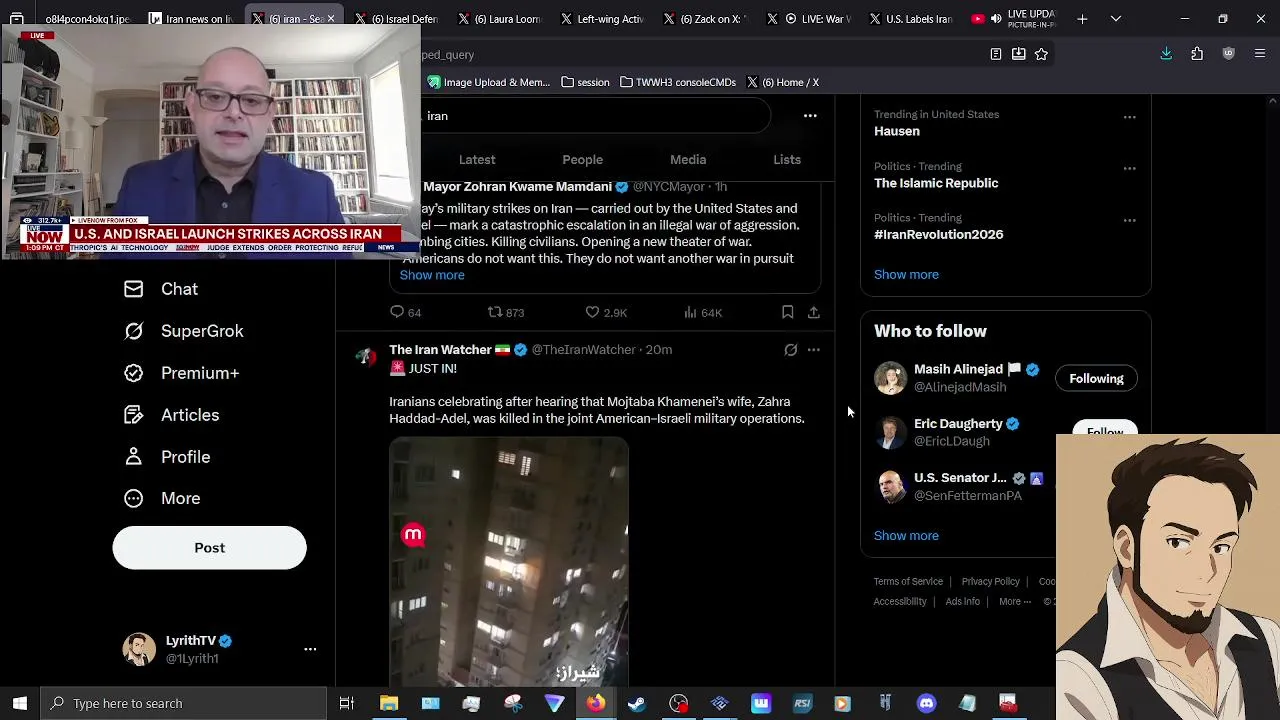Go to Profile in the sidebar

(x=167, y=457)
